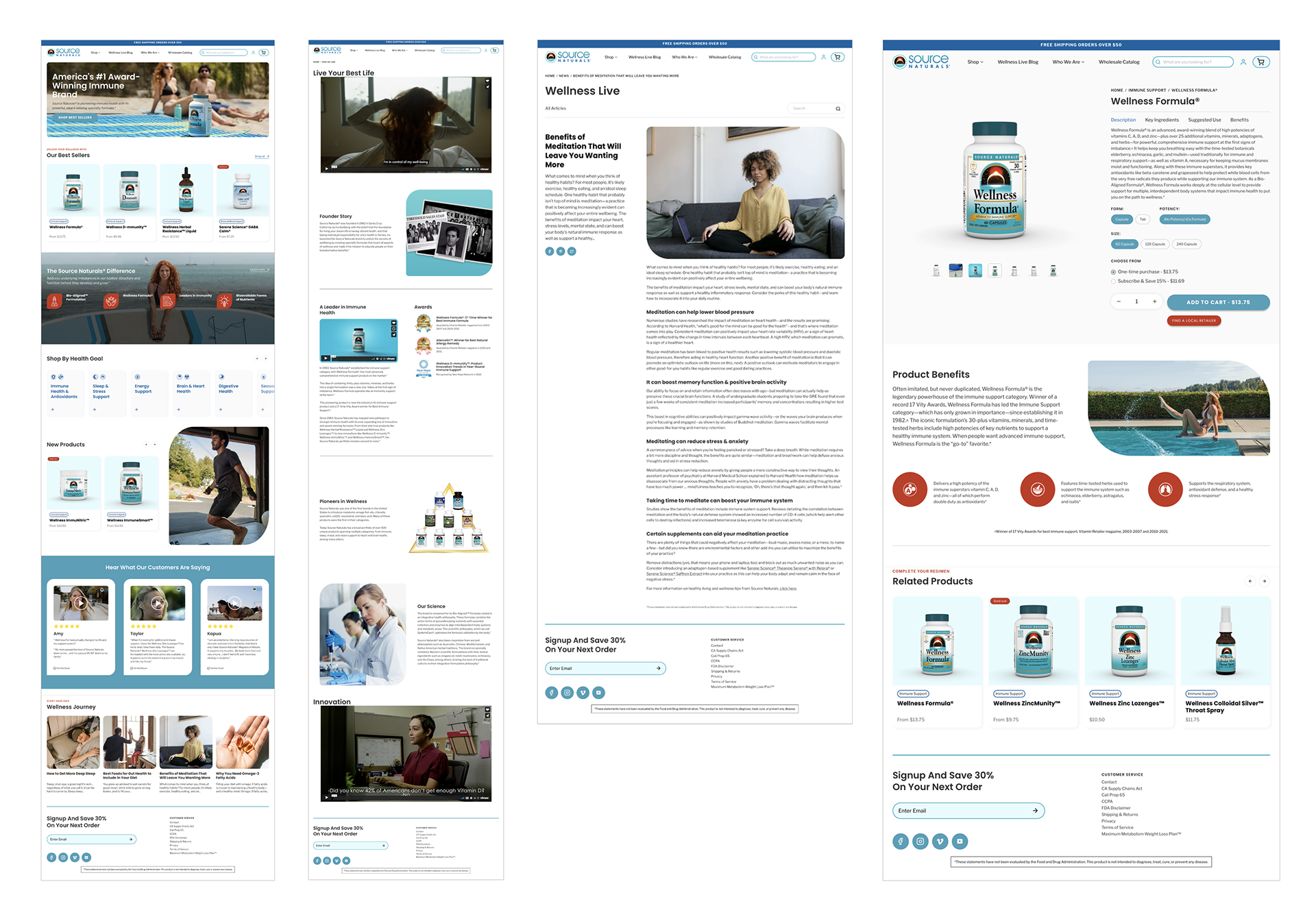Screen dimensions: 1316x910
Task: Click Source Naturals logo on Wellness Live page
Action: click(x=568, y=57)
